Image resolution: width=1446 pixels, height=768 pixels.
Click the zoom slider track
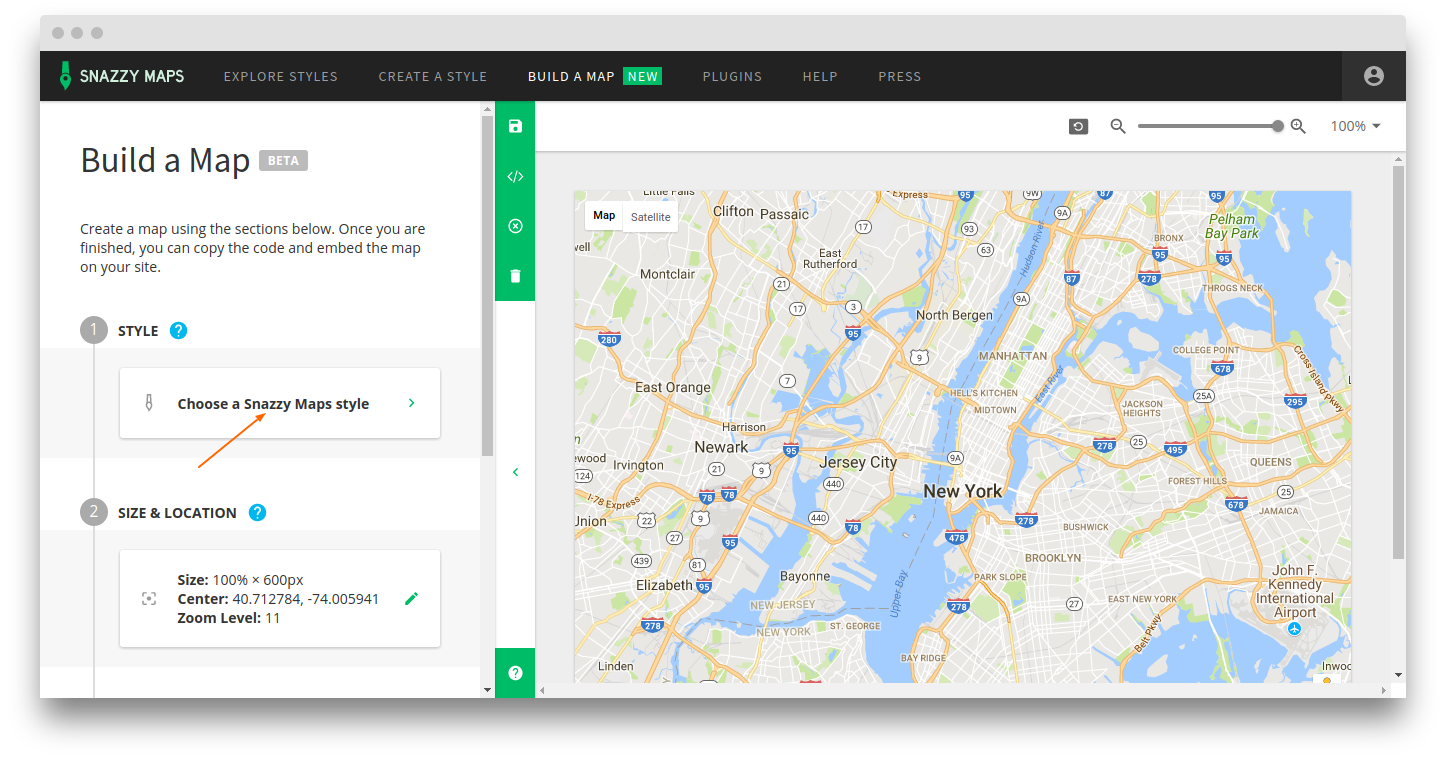(1207, 126)
